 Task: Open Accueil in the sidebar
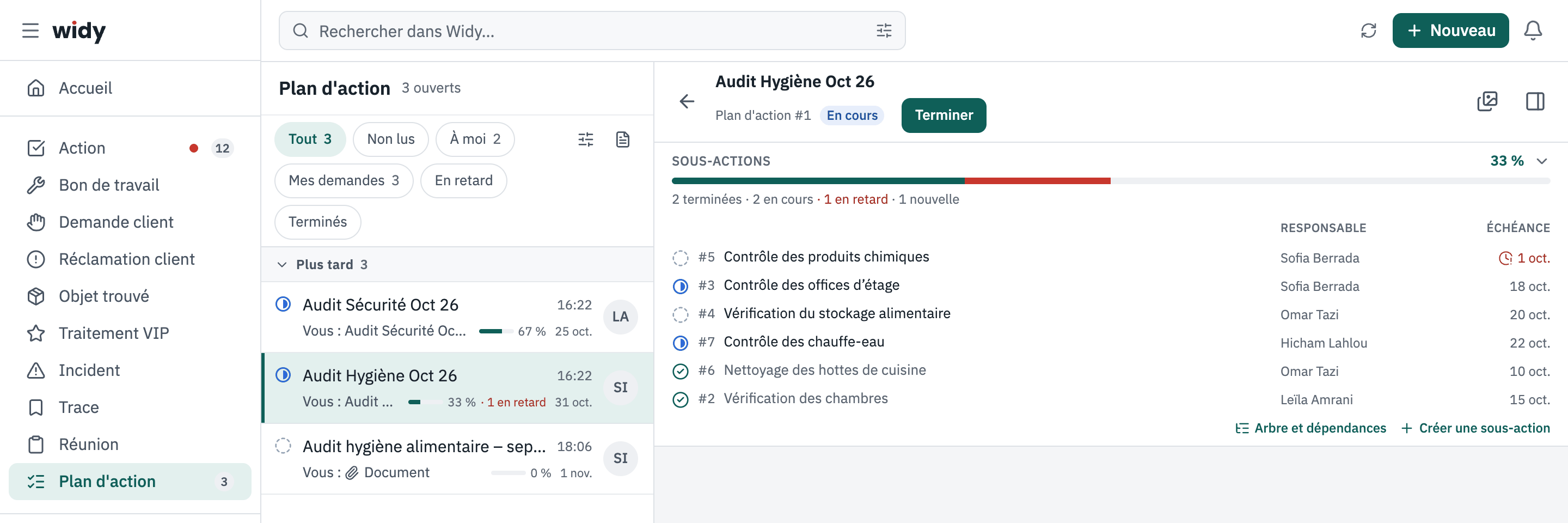pos(130,88)
